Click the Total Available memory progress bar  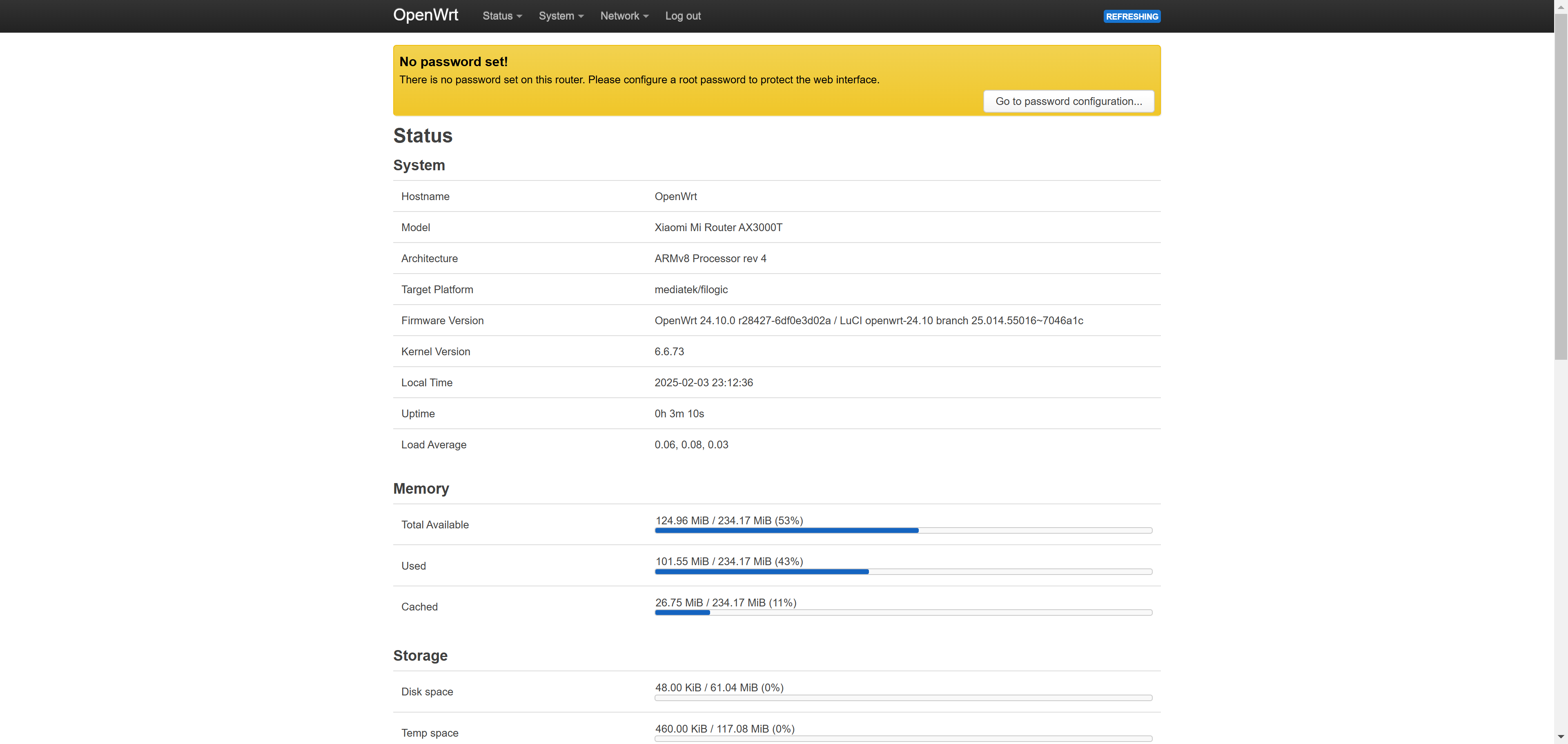coord(903,530)
